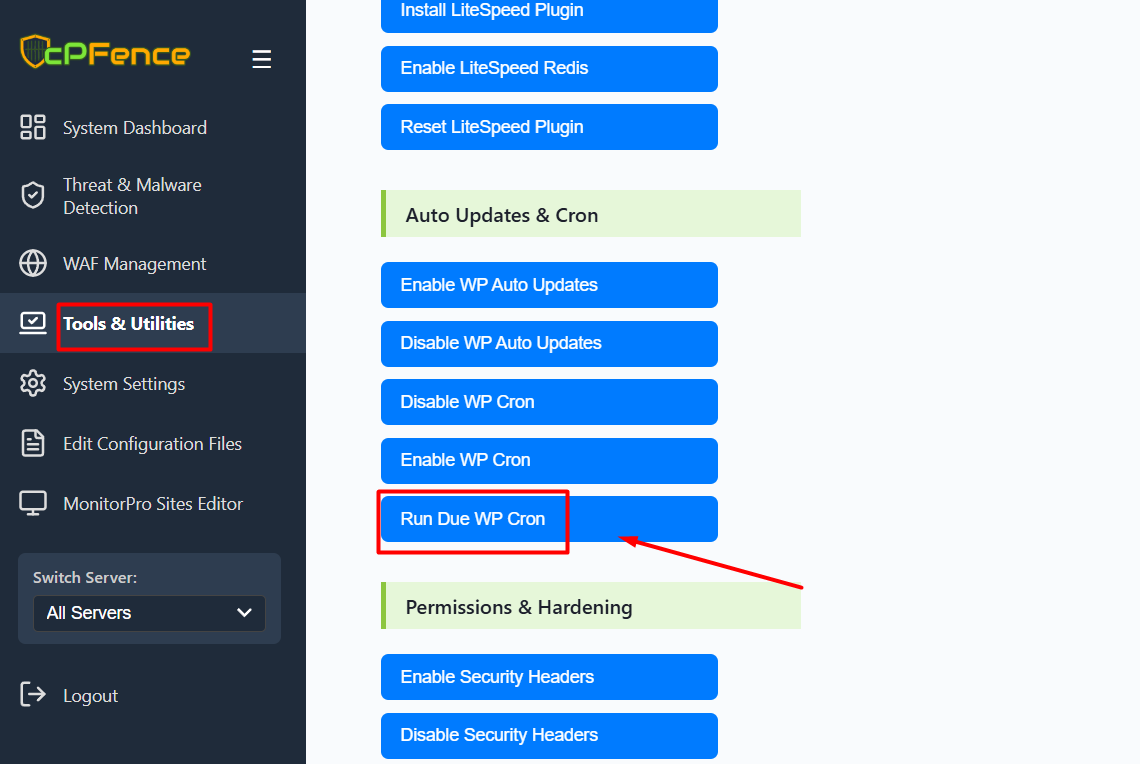Open the Tools & Utilities menu item
This screenshot has width=1140, height=764.
pos(128,324)
